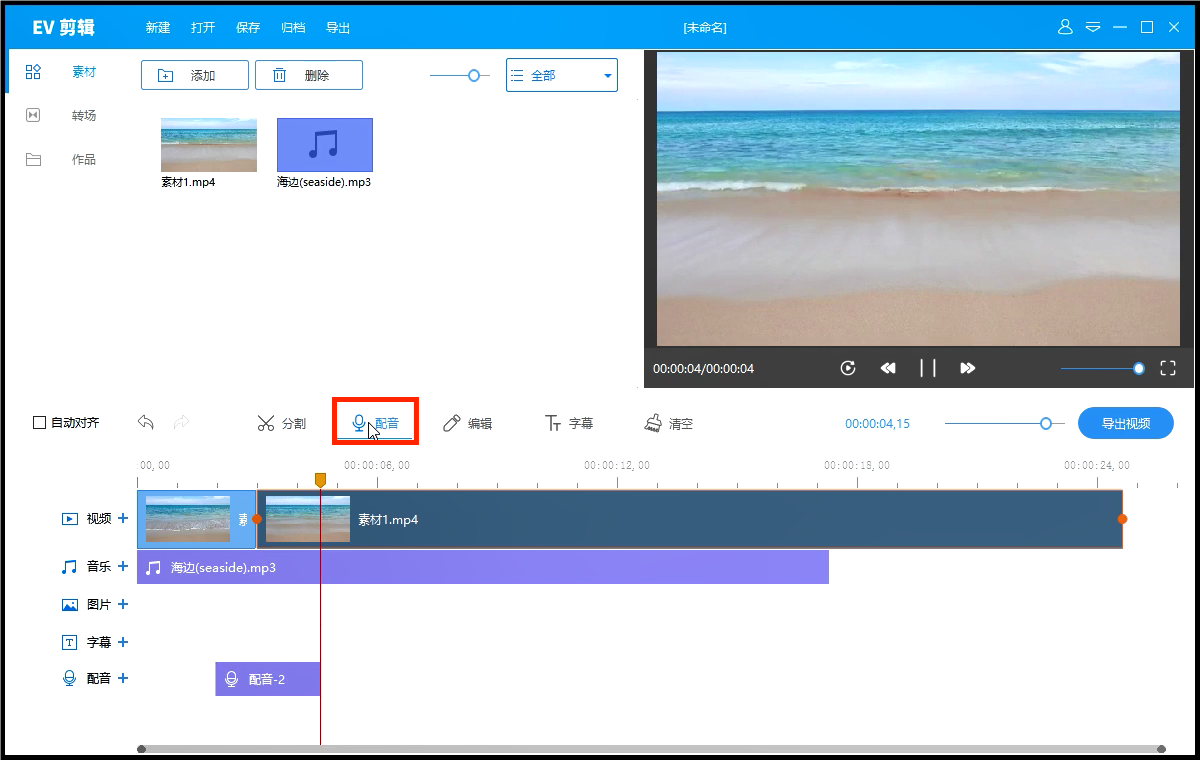This screenshot has height=760, width=1200.
Task: Select the 海边(seaside).mp3 thumbnail
Action: tap(323, 144)
